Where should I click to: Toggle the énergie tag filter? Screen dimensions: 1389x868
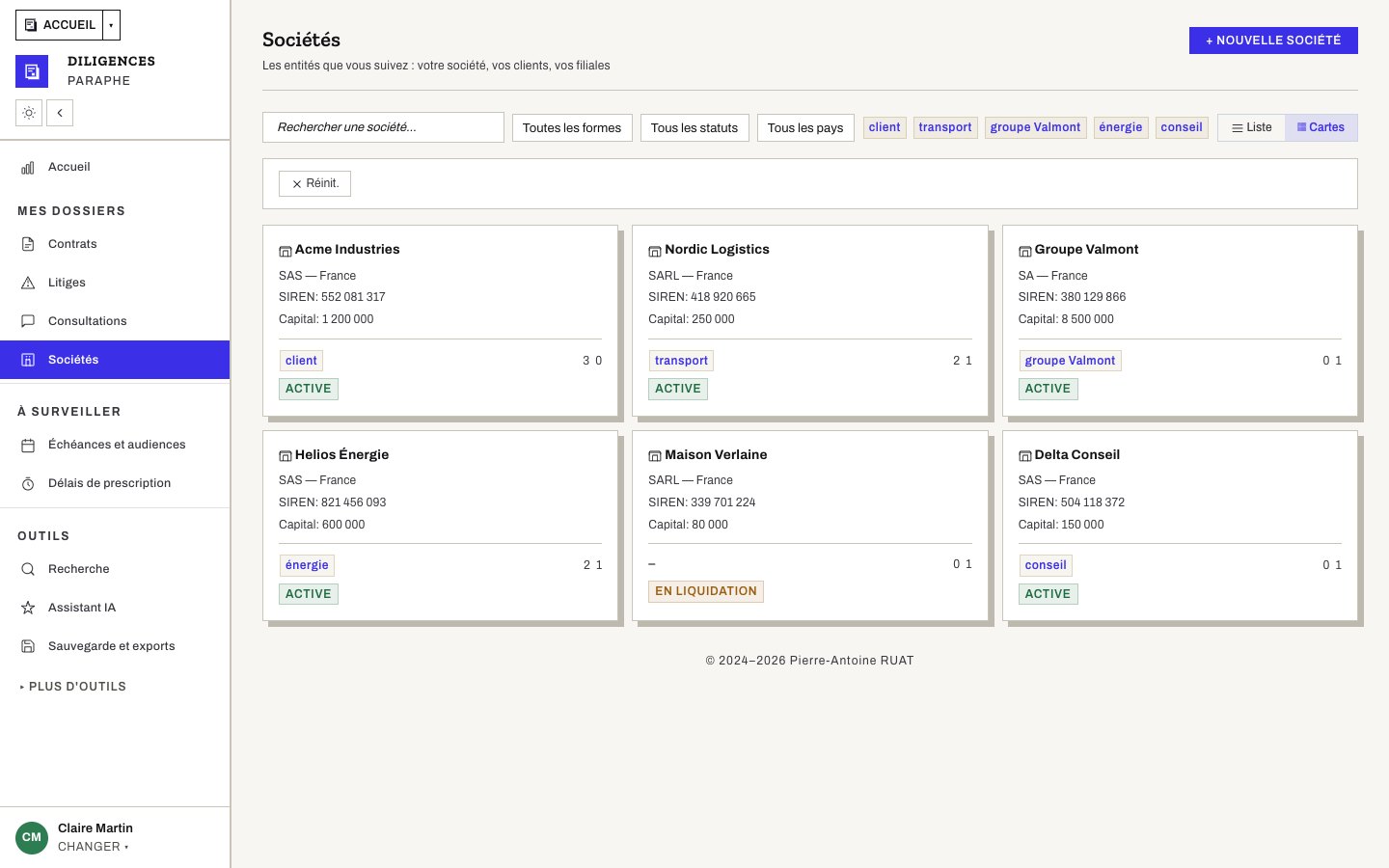1121,127
